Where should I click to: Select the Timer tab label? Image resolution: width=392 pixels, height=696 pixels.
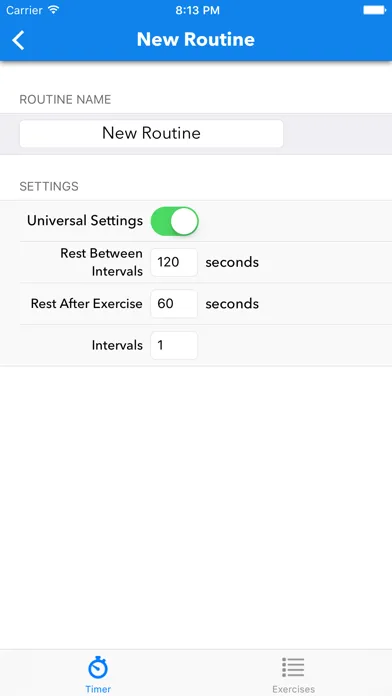[x=98, y=689]
